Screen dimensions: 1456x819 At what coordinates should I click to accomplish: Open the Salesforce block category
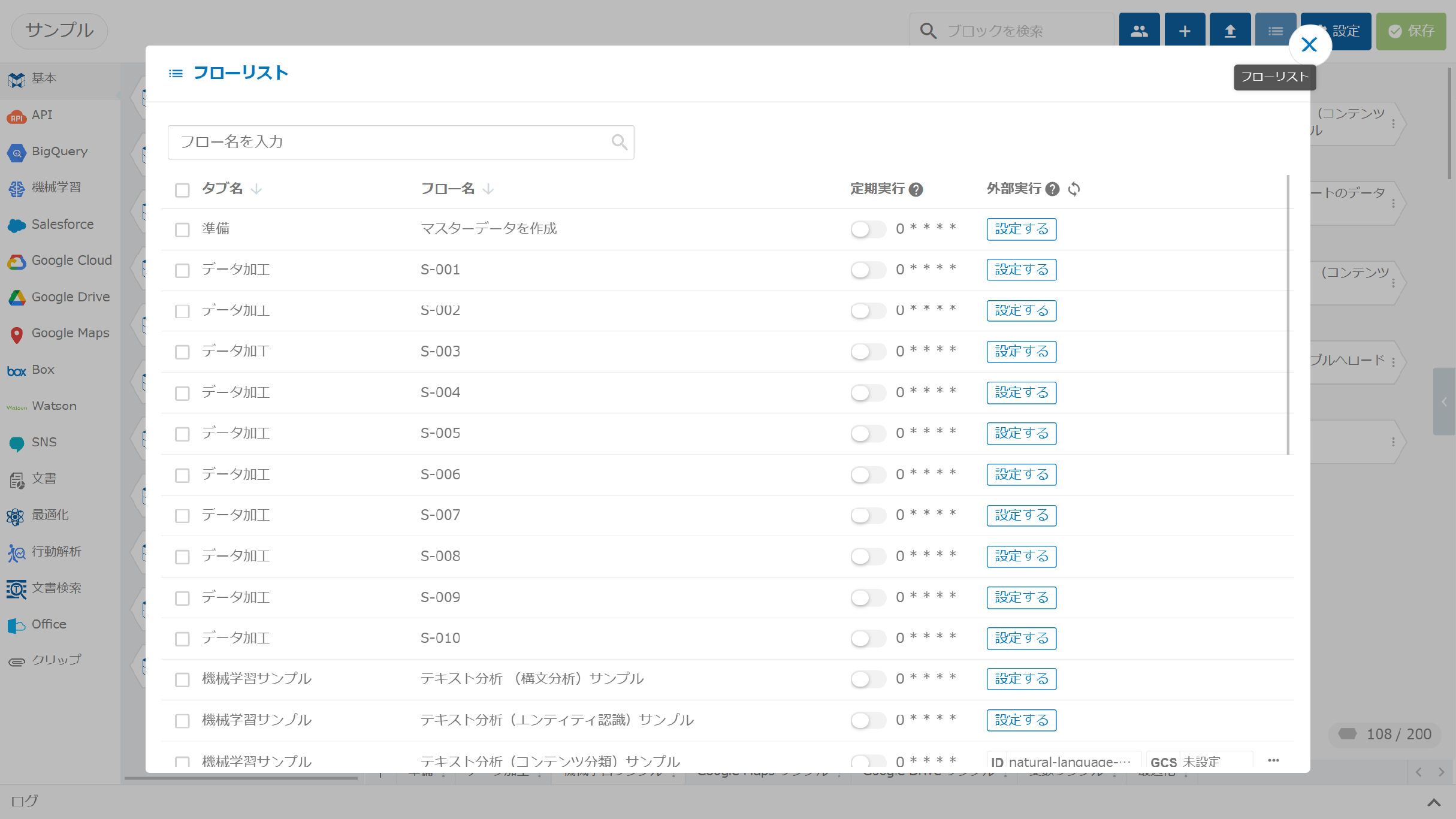click(60, 224)
